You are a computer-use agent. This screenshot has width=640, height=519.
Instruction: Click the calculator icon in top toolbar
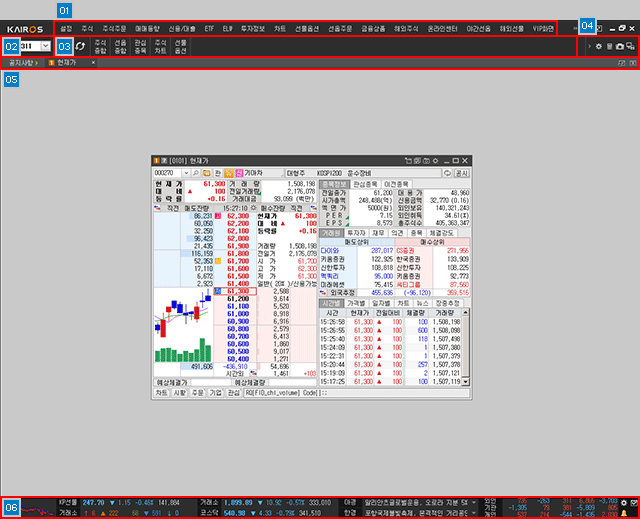pyautogui.click(x=609, y=47)
